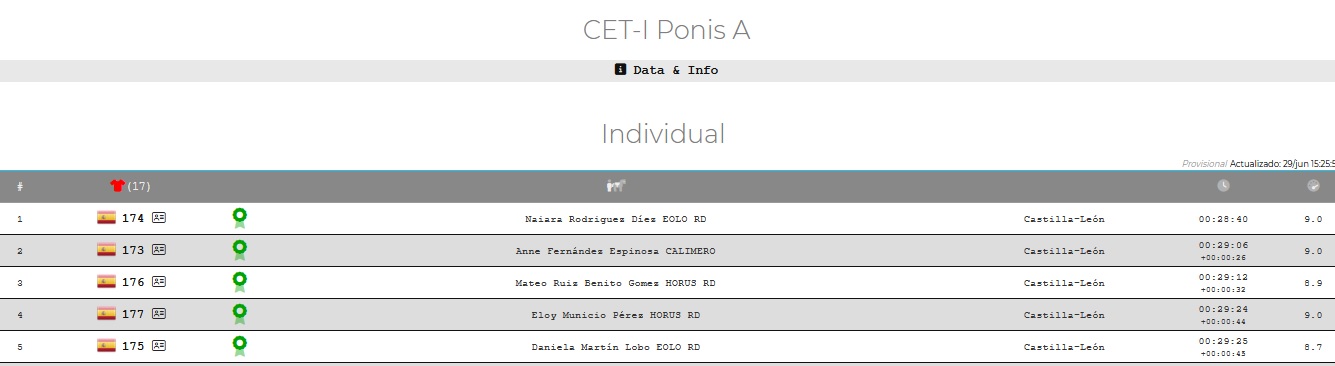This screenshot has width=1335, height=366.
Task: Click the clock icon in table header
Action: point(1223,186)
